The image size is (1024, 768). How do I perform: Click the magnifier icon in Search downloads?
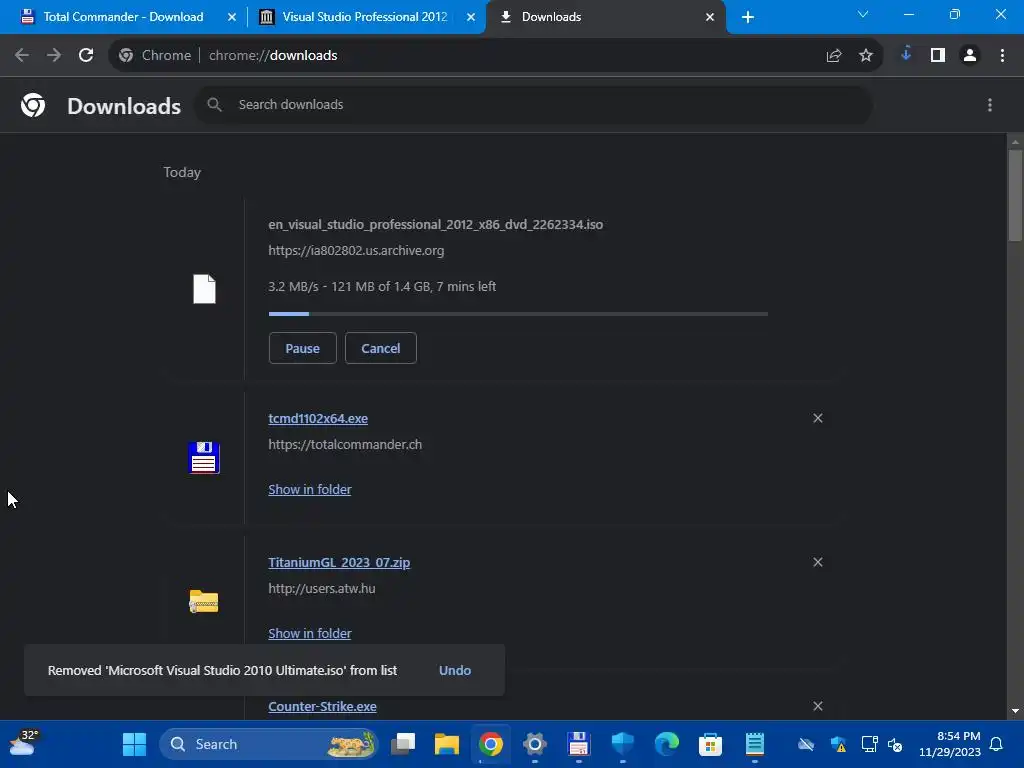coord(214,104)
